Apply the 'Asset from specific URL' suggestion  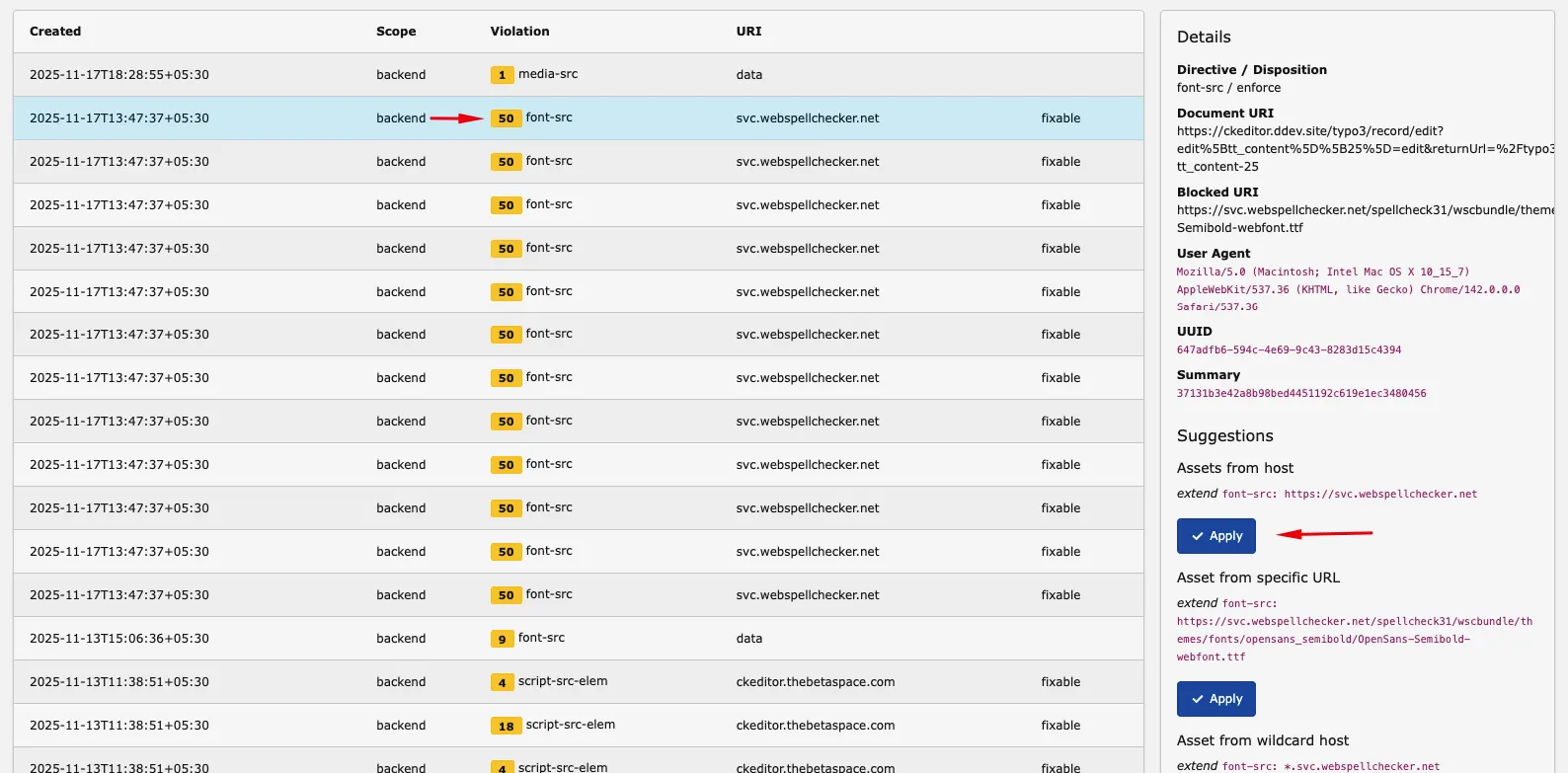tap(1215, 699)
